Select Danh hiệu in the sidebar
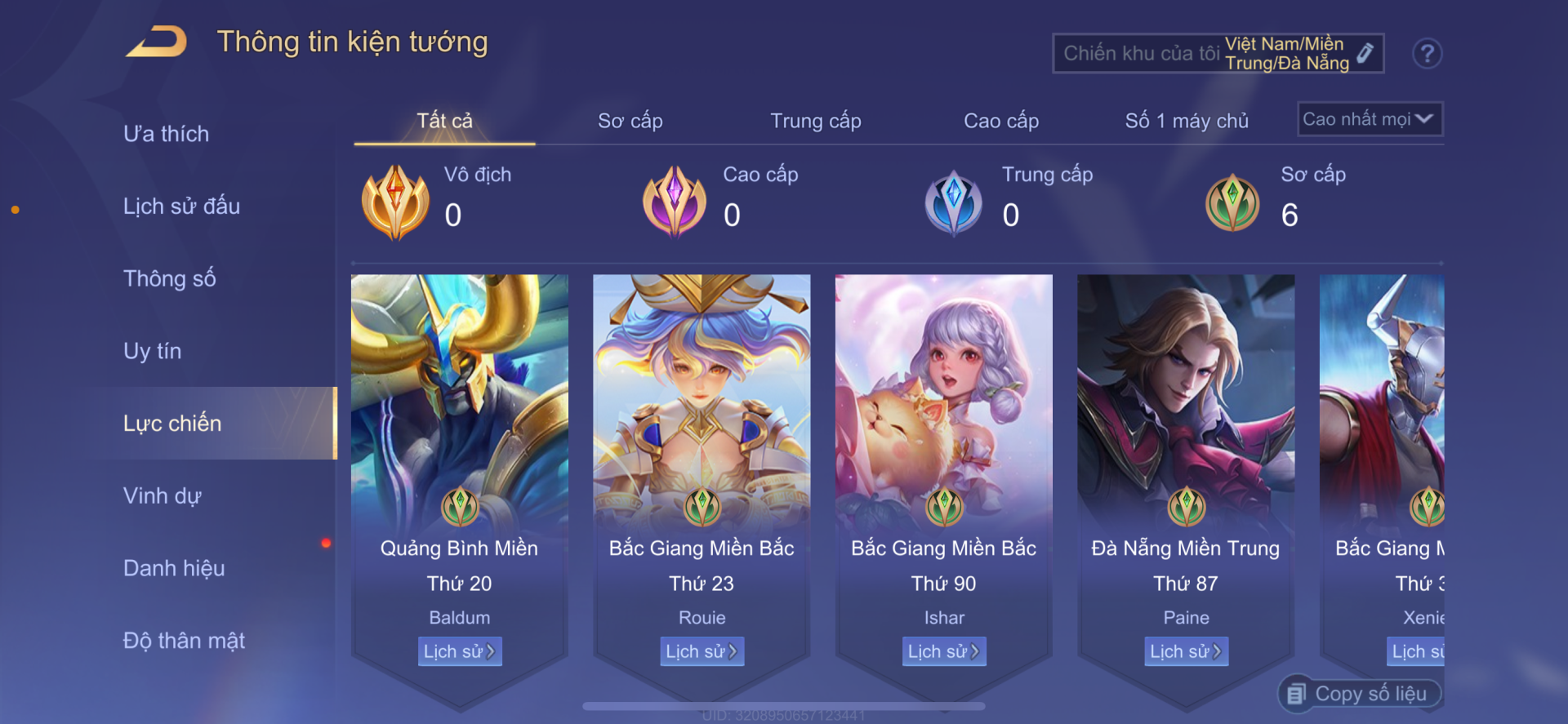This screenshot has width=1568, height=724. (174, 568)
